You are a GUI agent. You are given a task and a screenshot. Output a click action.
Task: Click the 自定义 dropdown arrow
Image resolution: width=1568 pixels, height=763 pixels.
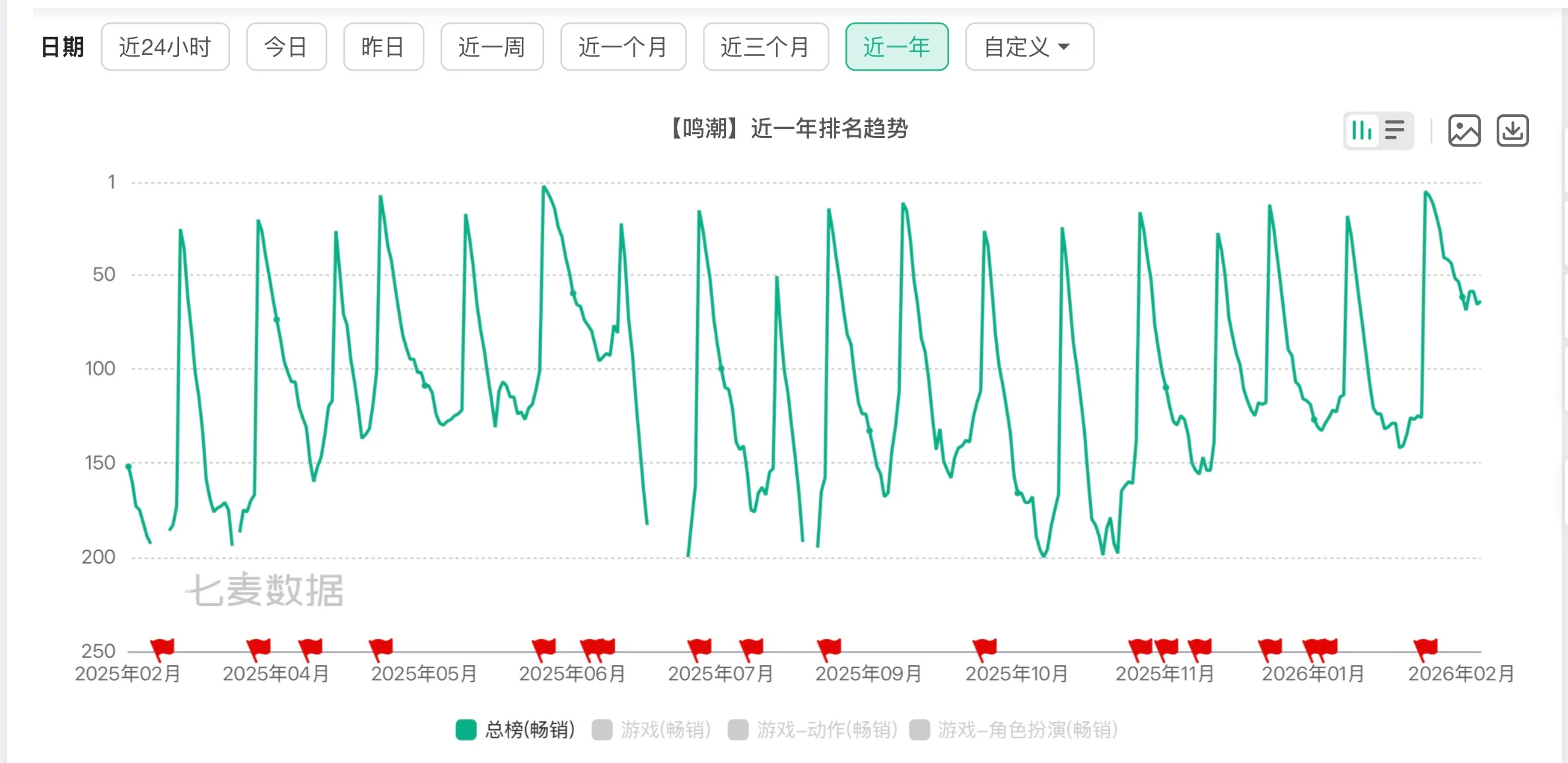click(x=1064, y=47)
